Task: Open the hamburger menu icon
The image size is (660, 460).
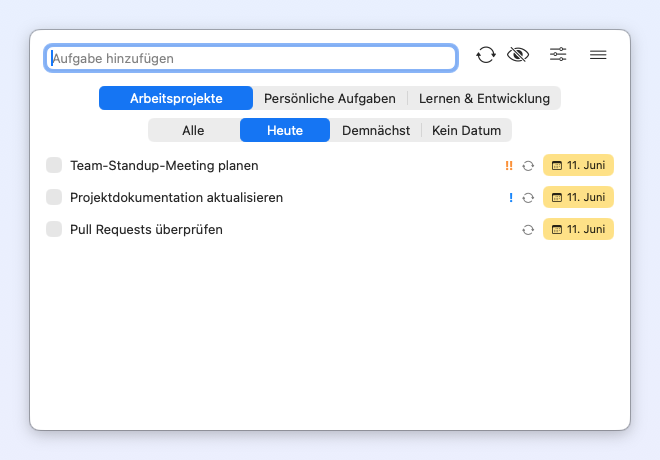Action: 598,55
